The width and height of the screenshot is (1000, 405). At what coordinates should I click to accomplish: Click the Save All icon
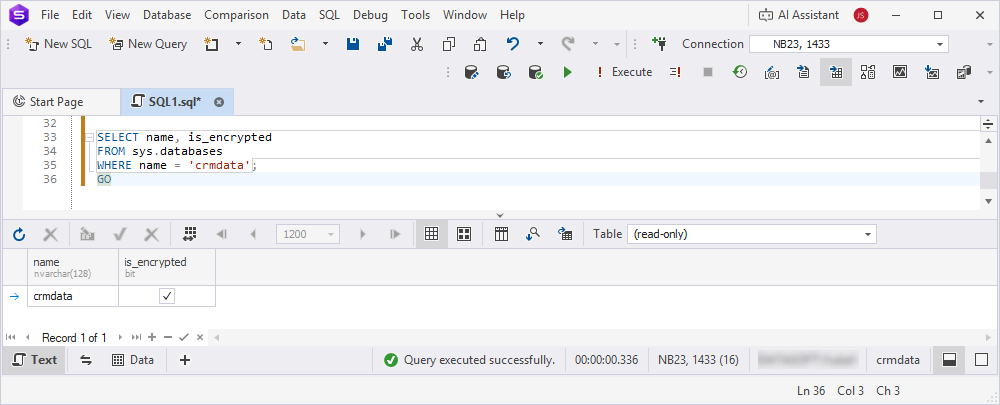385,44
